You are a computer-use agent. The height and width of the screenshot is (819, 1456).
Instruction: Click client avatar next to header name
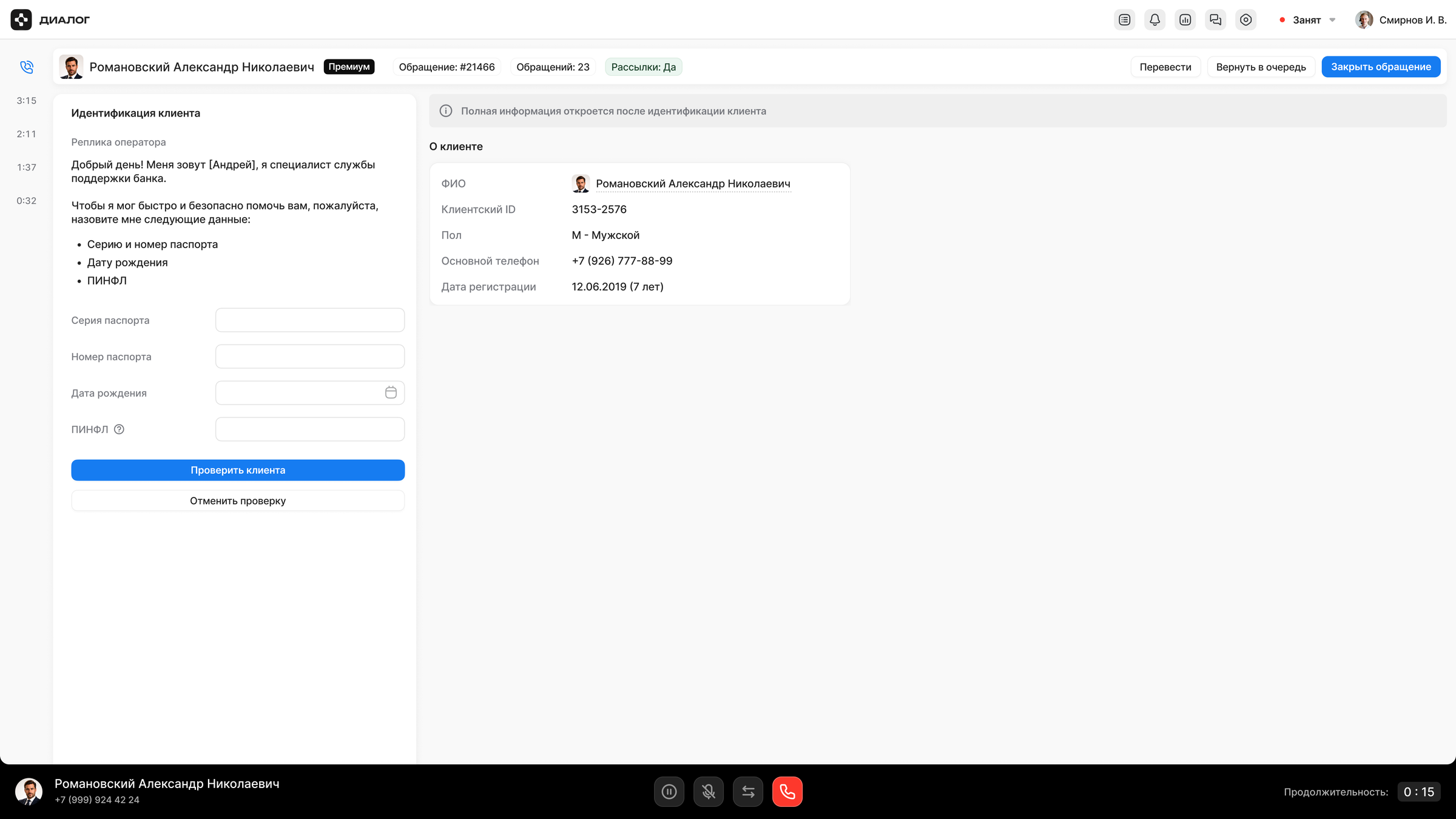[71, 67]
